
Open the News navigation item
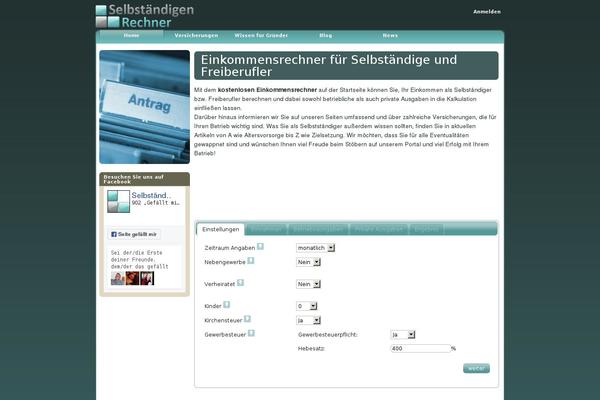[x=390, y=36]
